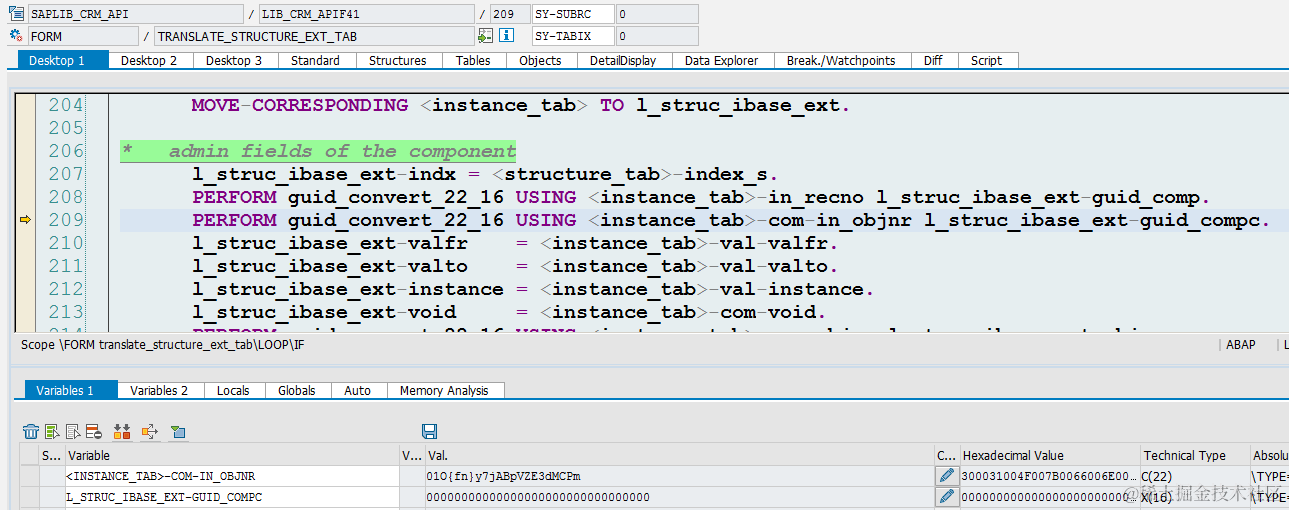Go to the Tables tab
1289x510 pixels.
tap(473, 60)
